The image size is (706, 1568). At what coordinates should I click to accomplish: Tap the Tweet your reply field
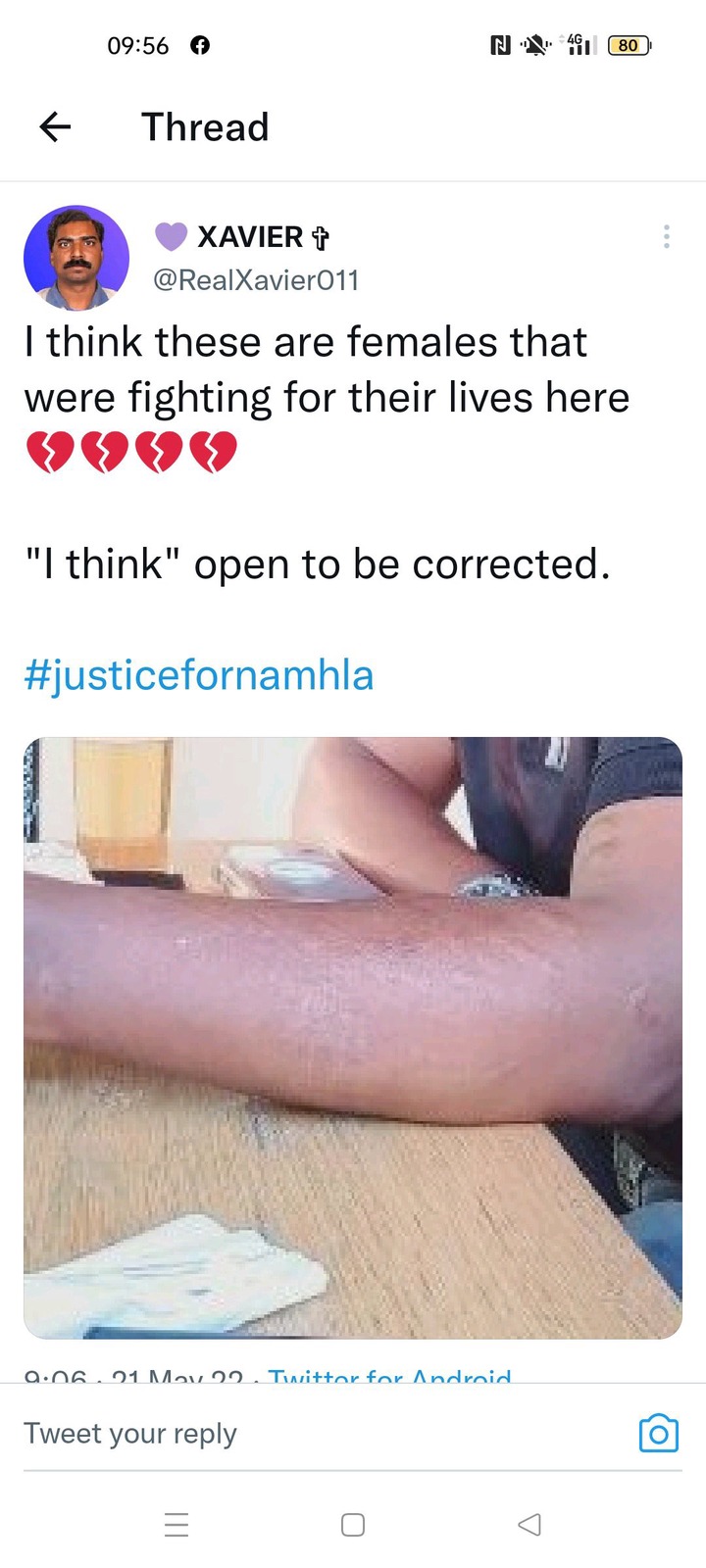point(324,1434)
